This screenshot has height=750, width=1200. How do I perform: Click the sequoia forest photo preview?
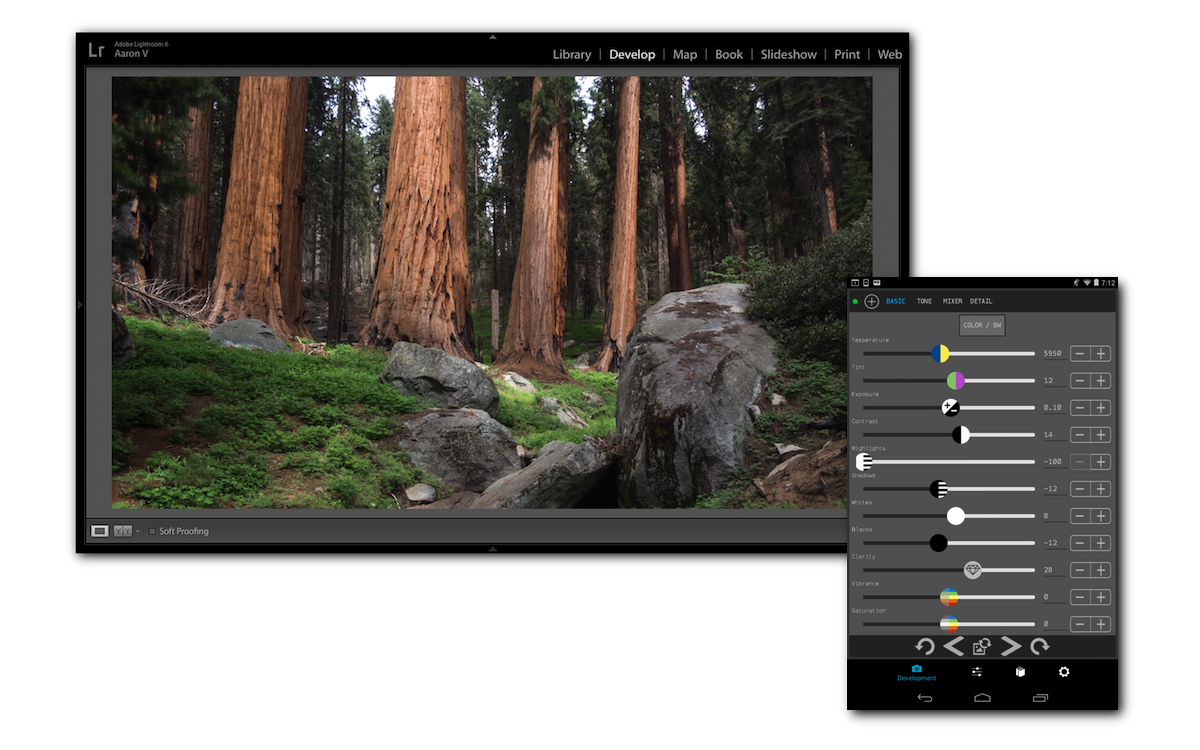coord(492,292)
